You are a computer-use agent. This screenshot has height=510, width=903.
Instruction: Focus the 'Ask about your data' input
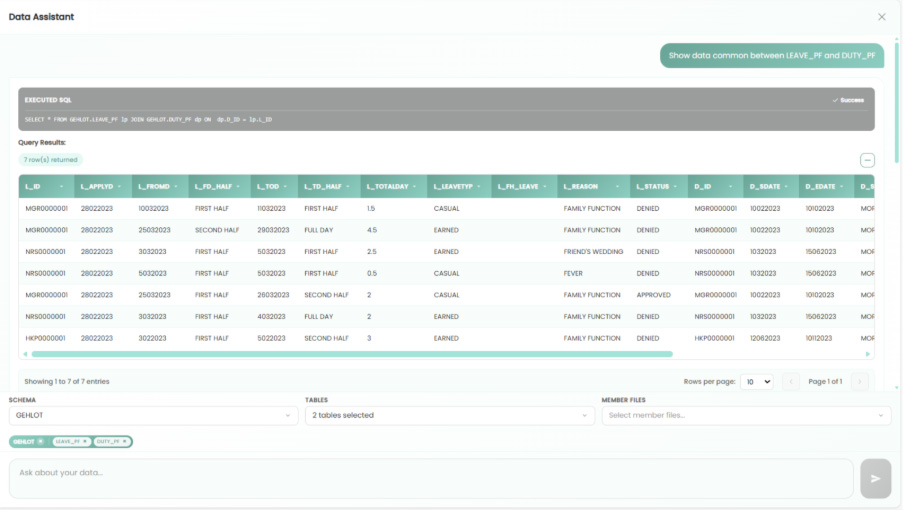430,478
